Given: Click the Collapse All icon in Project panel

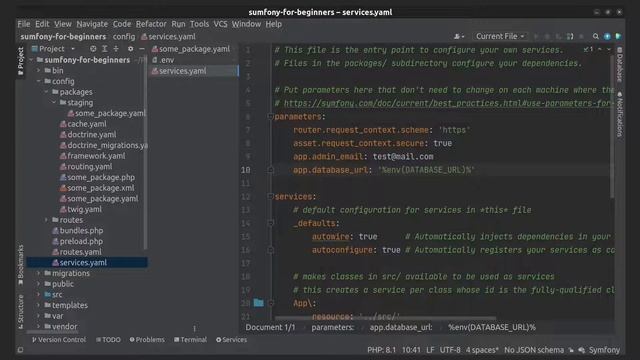Looking at the screenshot, I should pyautogui.click(x=116, y=49).
